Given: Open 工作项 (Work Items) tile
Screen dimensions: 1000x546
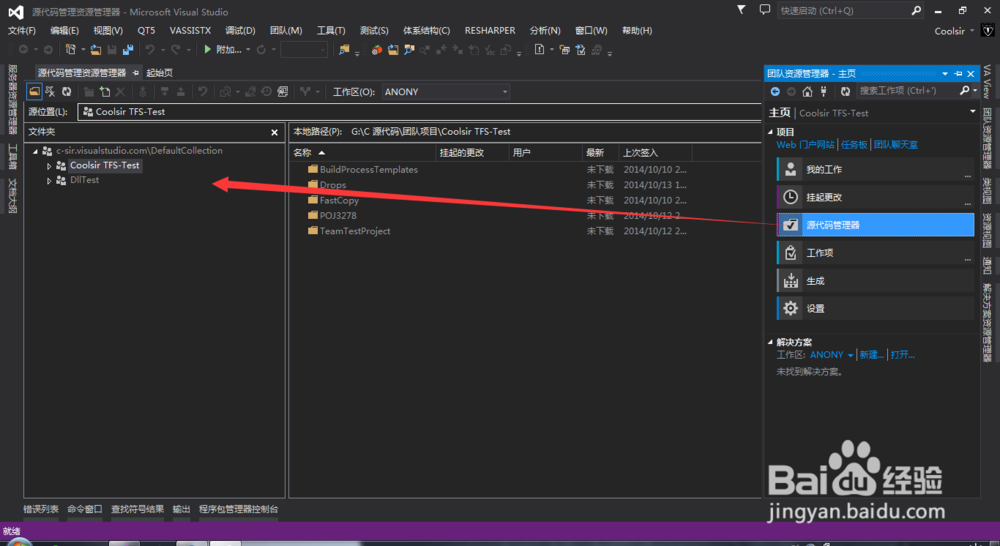Looking at the screenshot, I should pyautogui.click(x=875, y=253).
